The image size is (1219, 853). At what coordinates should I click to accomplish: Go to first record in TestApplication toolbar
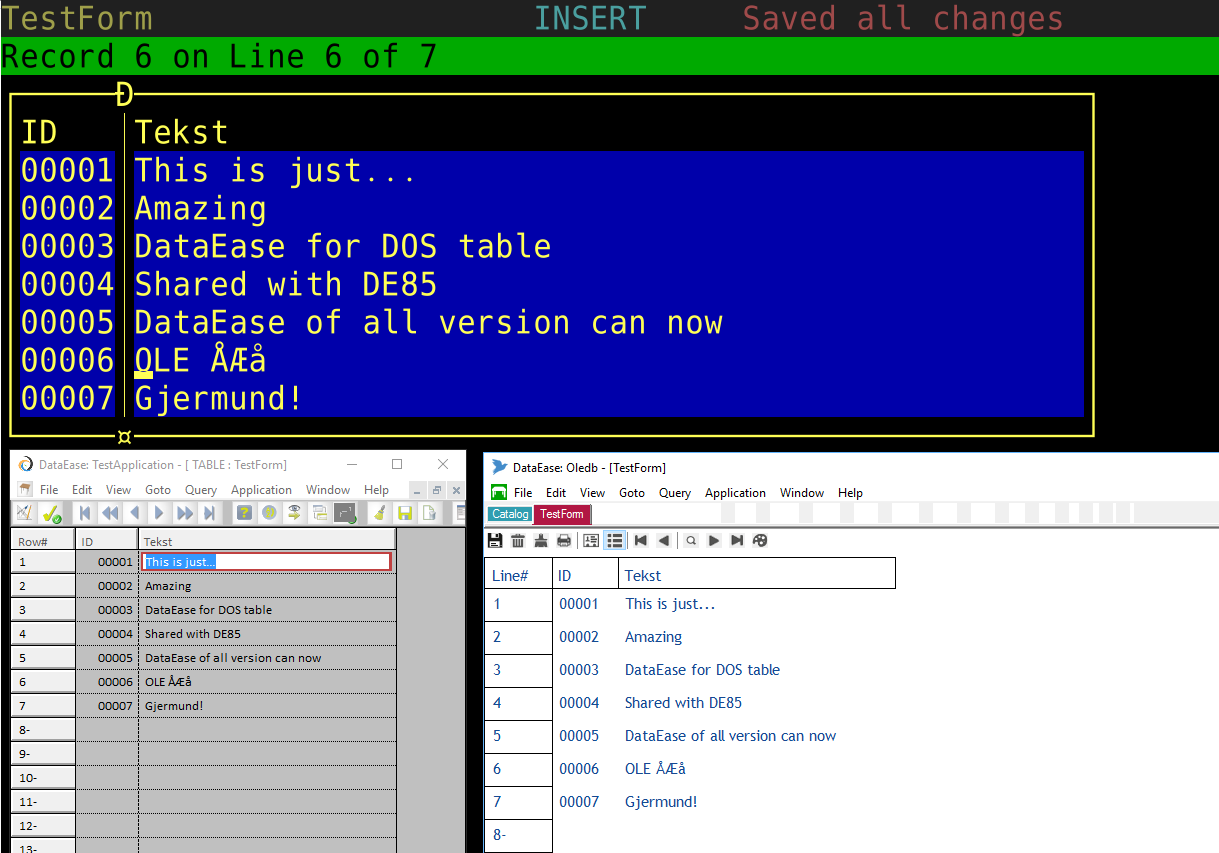pos(85,513)
